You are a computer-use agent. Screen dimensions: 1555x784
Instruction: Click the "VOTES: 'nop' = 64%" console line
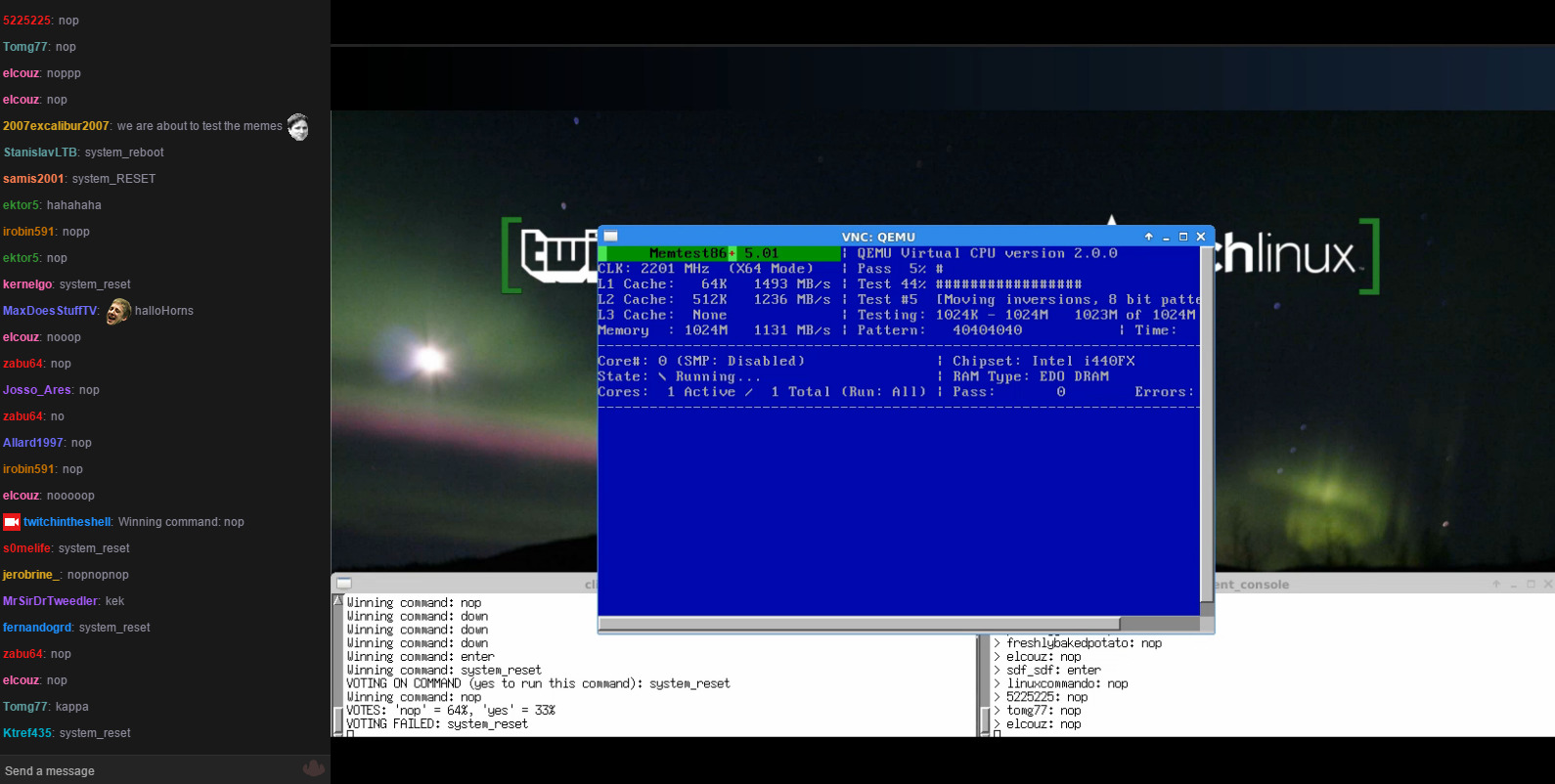[451, 711]
